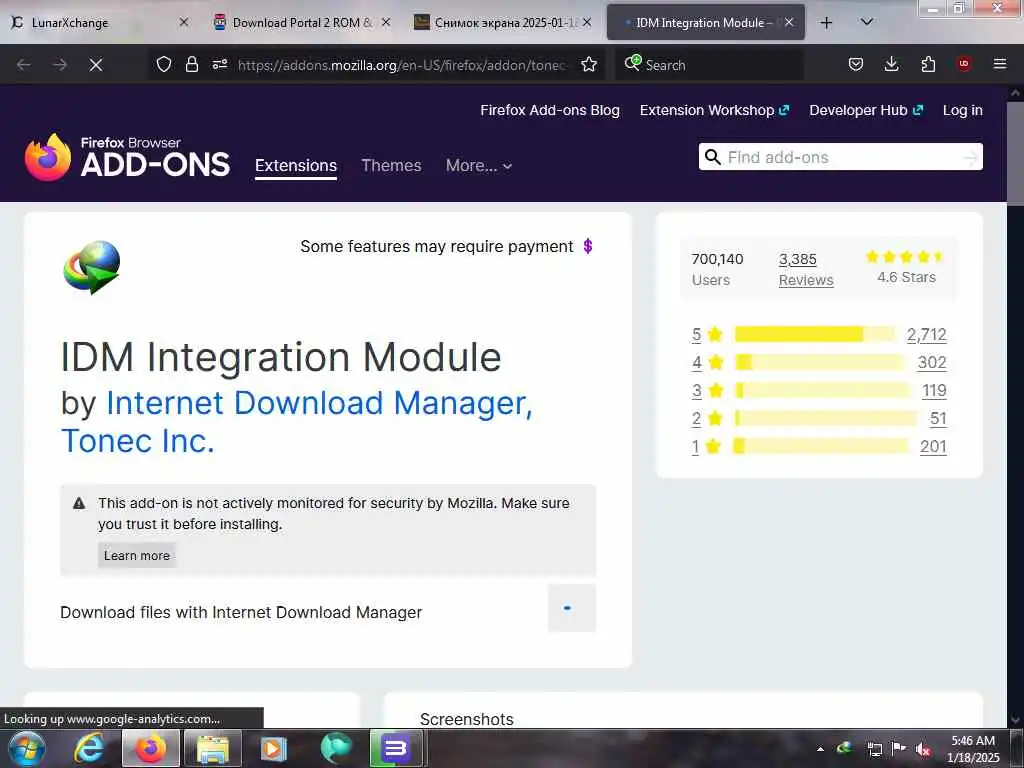Click the muted volume tray icon

point(923,749)
